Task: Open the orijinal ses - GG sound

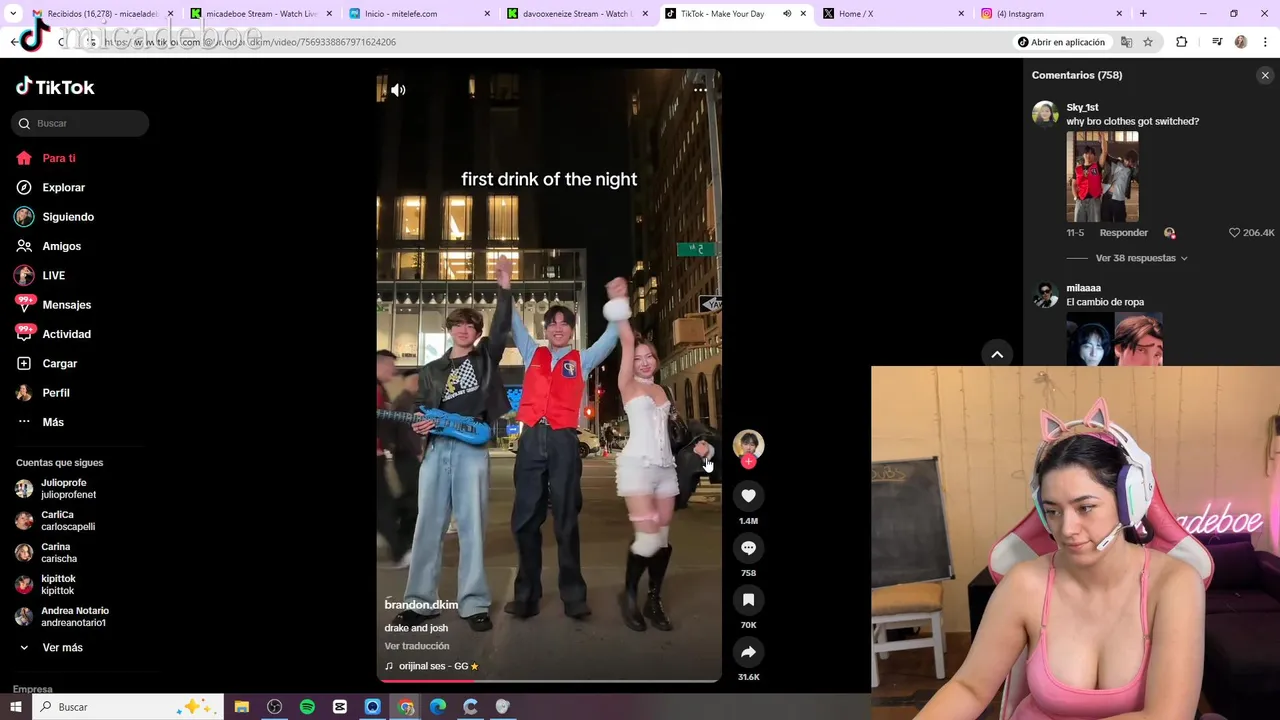Action: tap(432, 666)
